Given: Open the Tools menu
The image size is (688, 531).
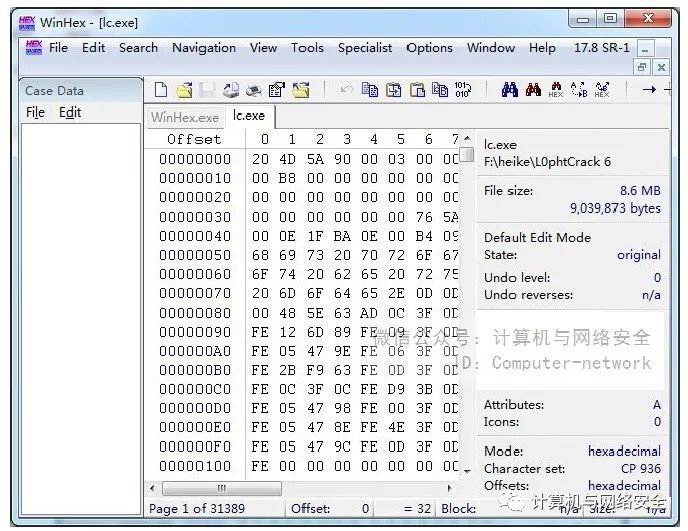Looking at the screenshot, I should coord(307,47).
